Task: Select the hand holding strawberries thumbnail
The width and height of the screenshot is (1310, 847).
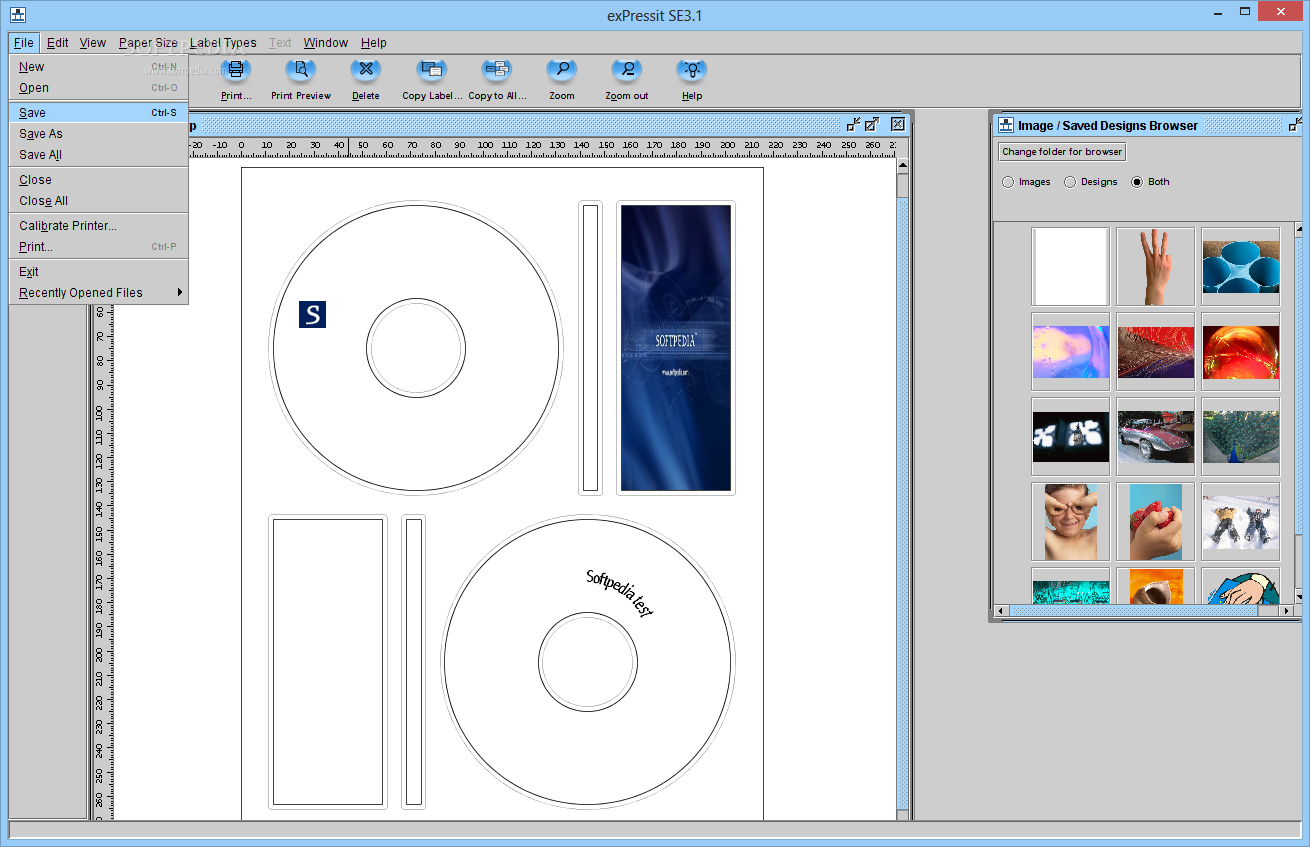Action: click(x=1155, y=522)
